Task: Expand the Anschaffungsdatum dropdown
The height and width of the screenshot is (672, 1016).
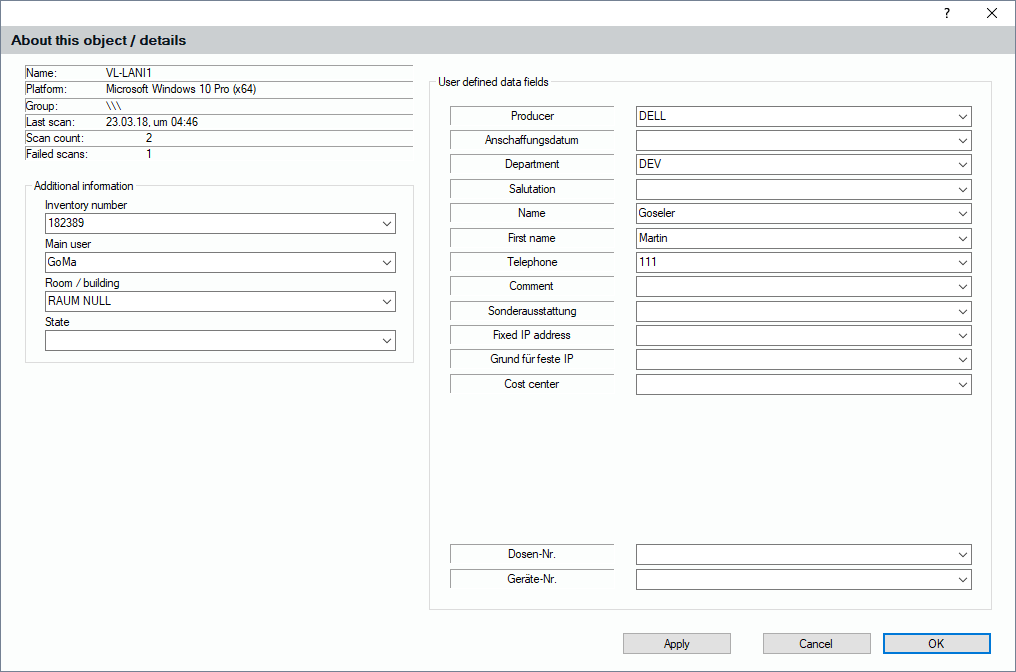Action: 962,141
